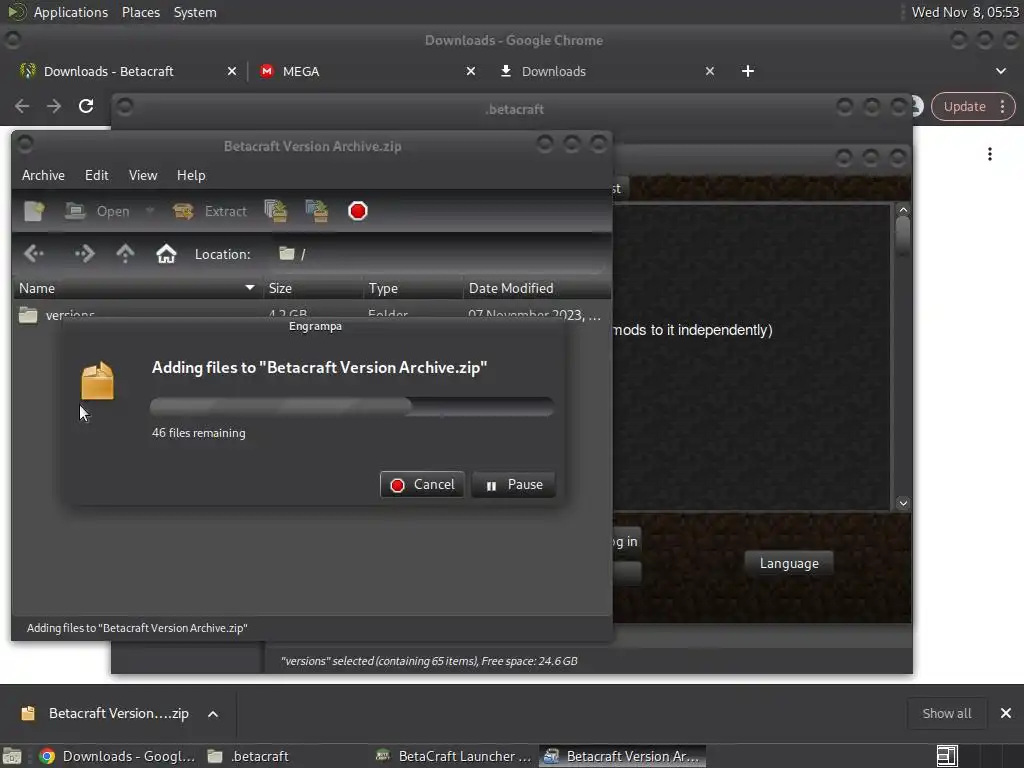Screen dimensions: 1024x768
Task: Open the System menu
Action: [x=195, y=12]
